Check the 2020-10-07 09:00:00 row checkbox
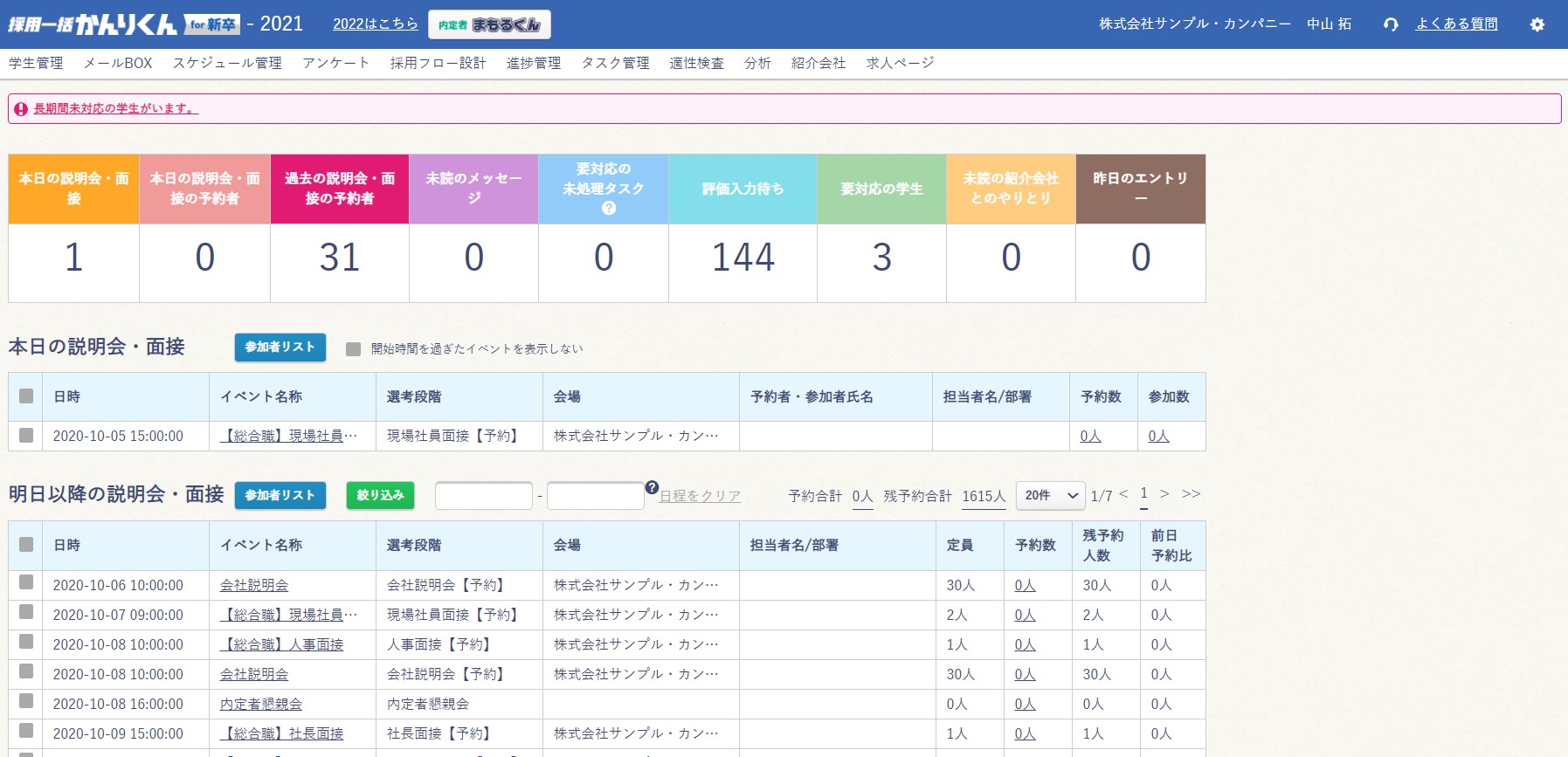1568x757 pixels. click(x=26, y=612)
